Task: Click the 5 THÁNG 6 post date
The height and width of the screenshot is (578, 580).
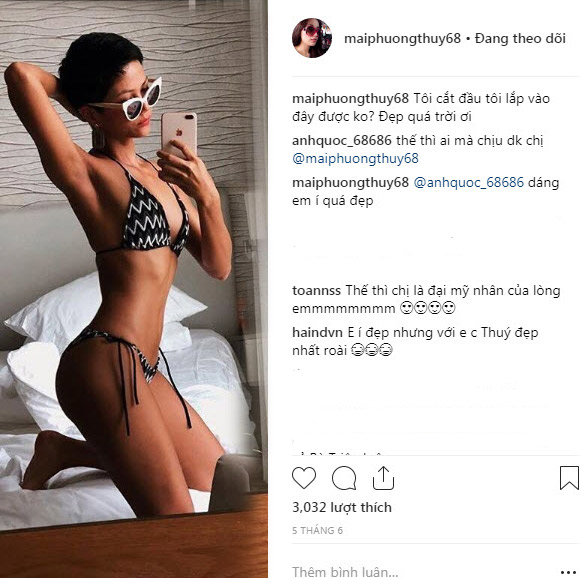Action: click(x=317, y=531)
